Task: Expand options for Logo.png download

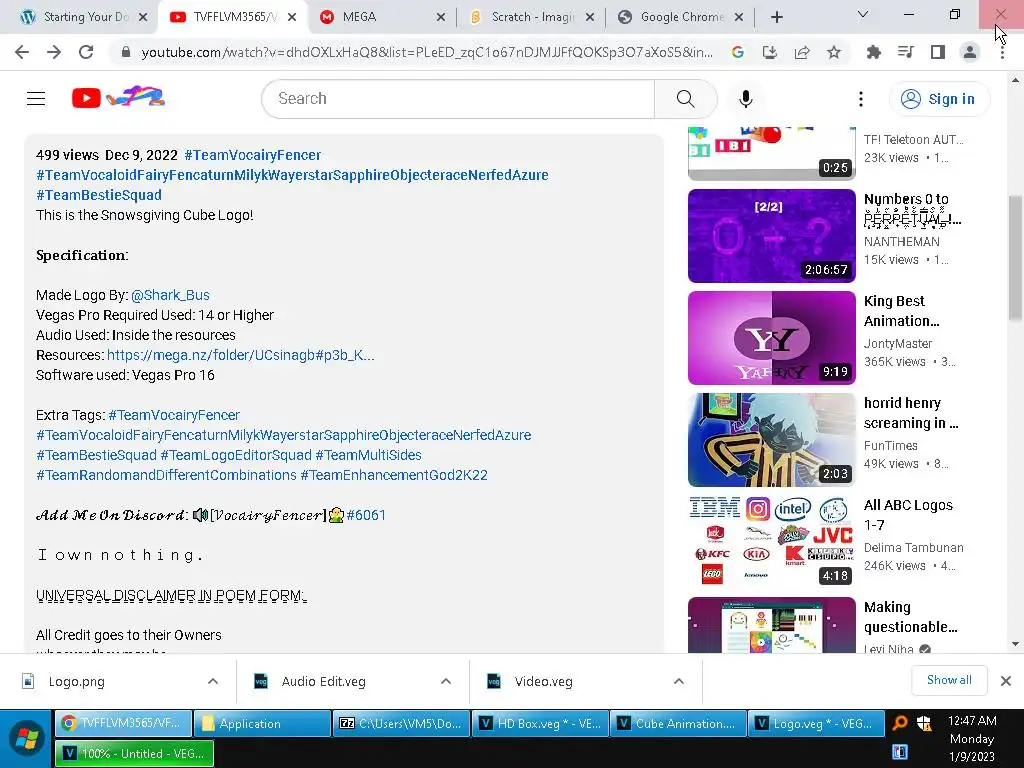Action: pyautogui.click(x=213, y=681)
